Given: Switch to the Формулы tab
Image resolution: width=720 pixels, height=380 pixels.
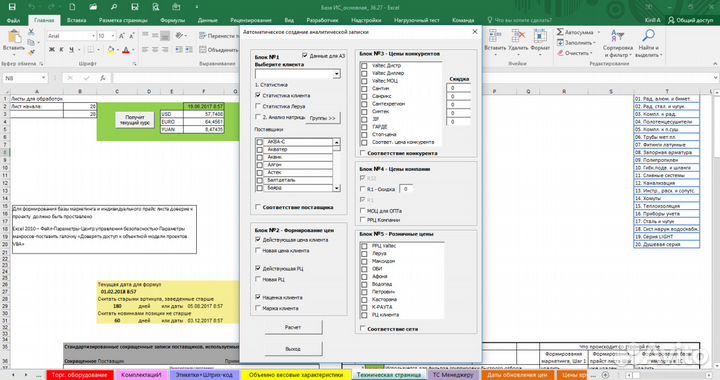Looking at the screenshot, I should coord(173,20).
